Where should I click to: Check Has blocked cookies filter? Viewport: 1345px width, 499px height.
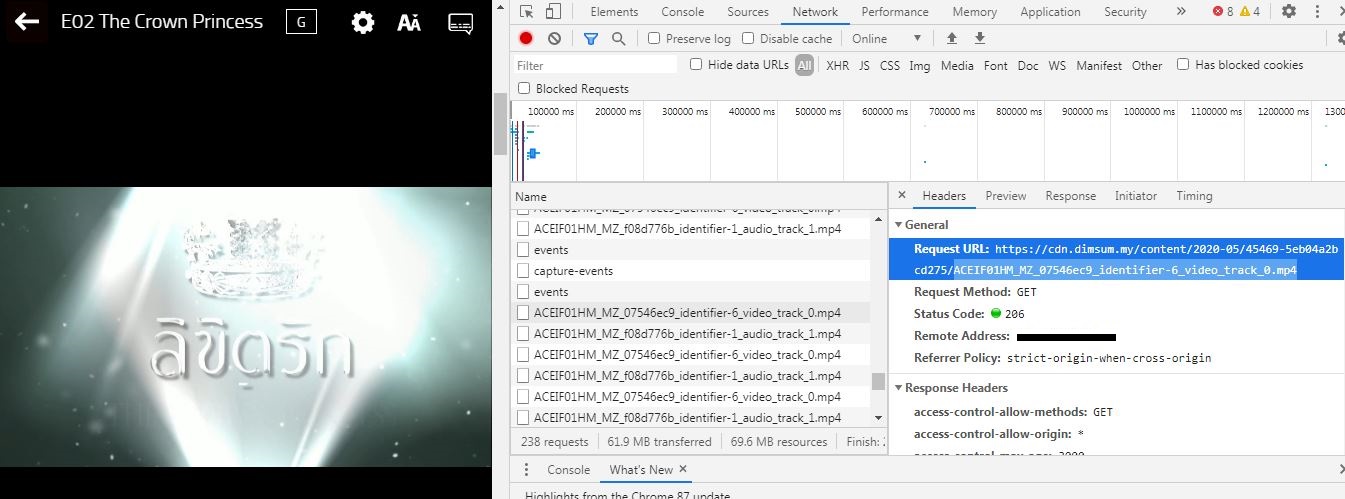coord(1183,64)
